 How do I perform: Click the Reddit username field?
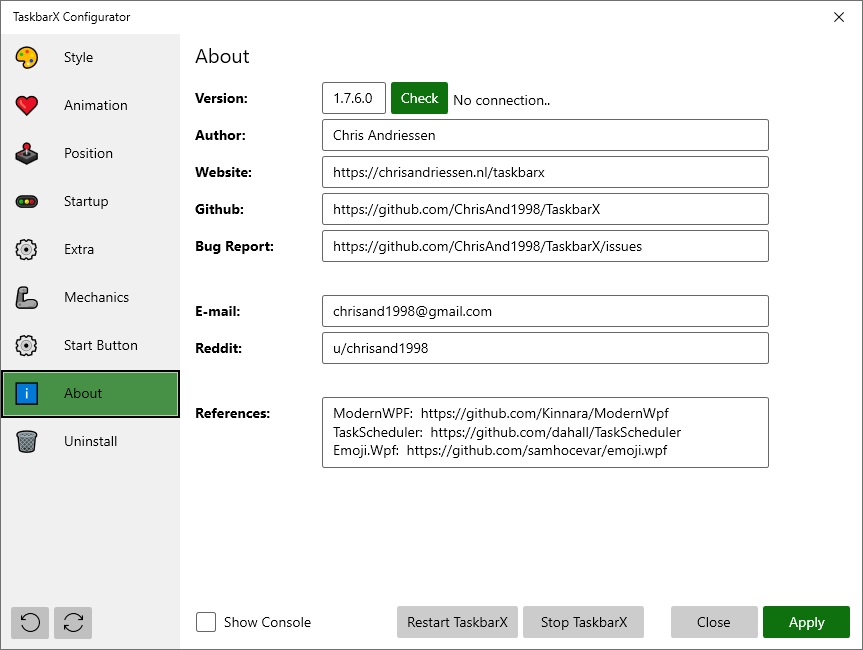coord(545,348)
